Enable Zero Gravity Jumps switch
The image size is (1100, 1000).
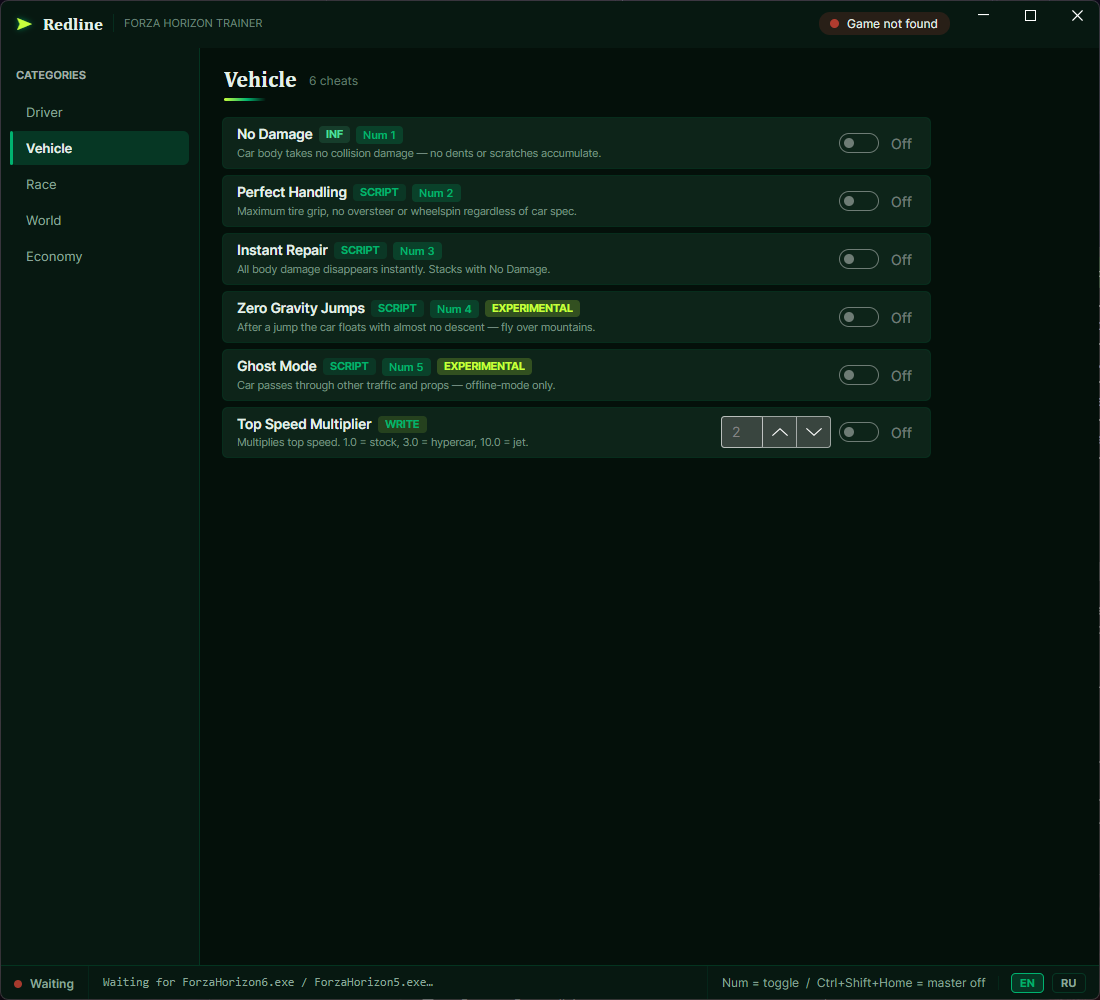[859, 317]
